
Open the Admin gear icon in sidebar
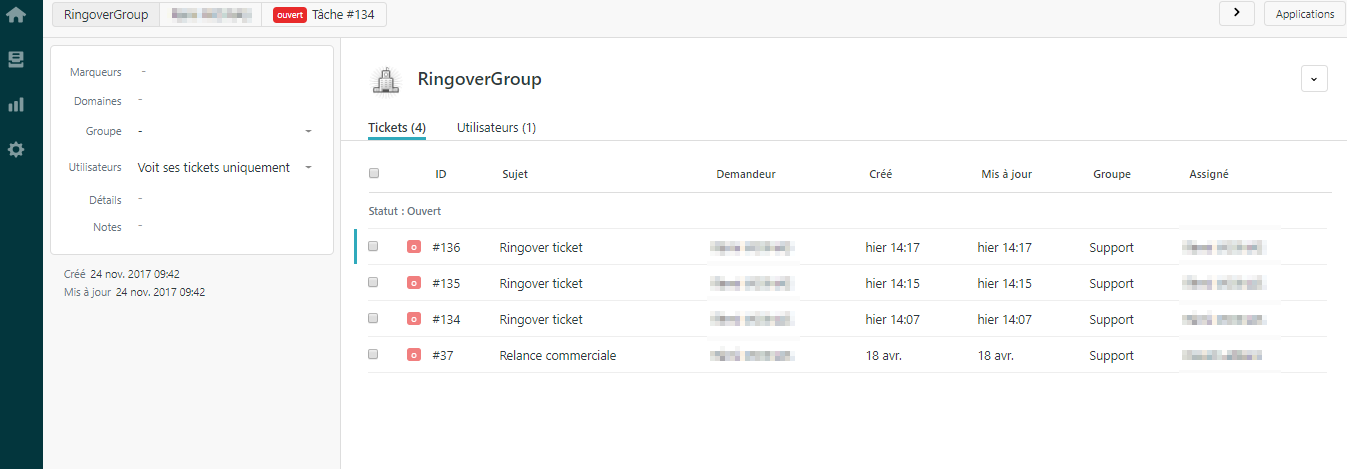[x=16, y=149]
